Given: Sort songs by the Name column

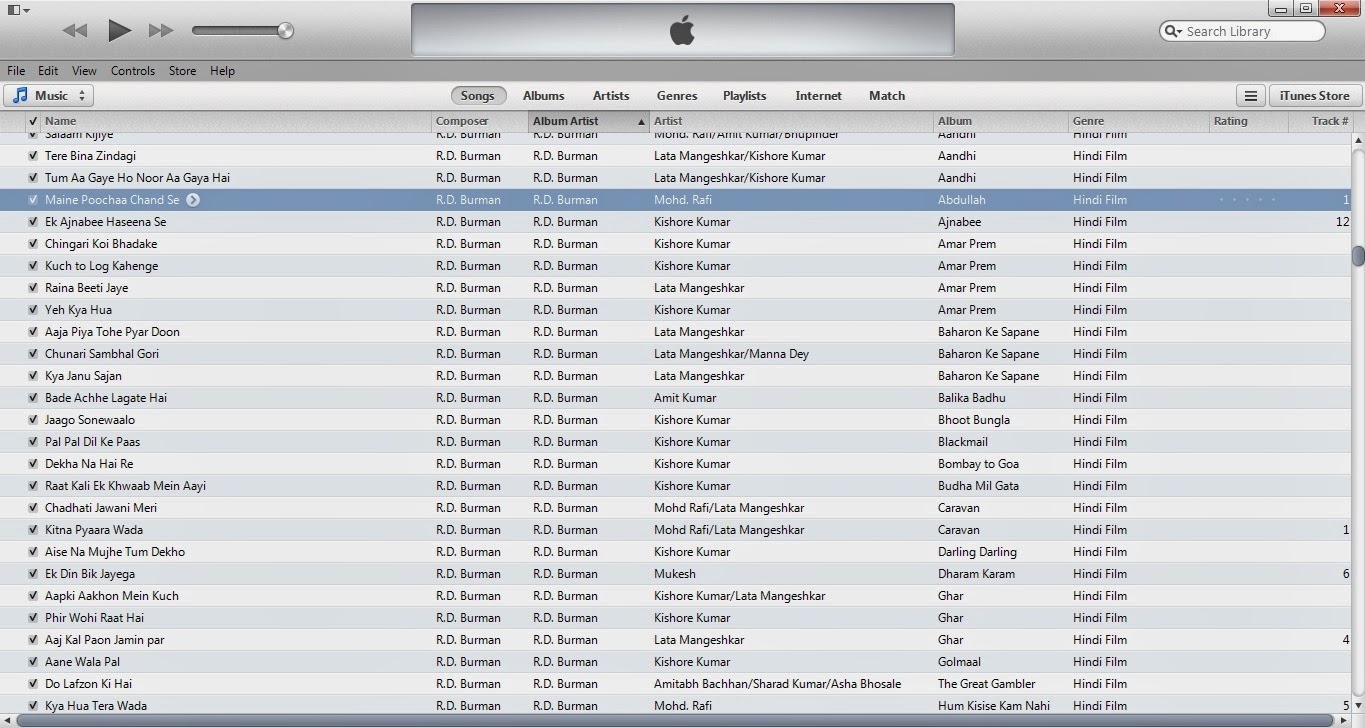Looking at the screenshot, I should [236, 121].
